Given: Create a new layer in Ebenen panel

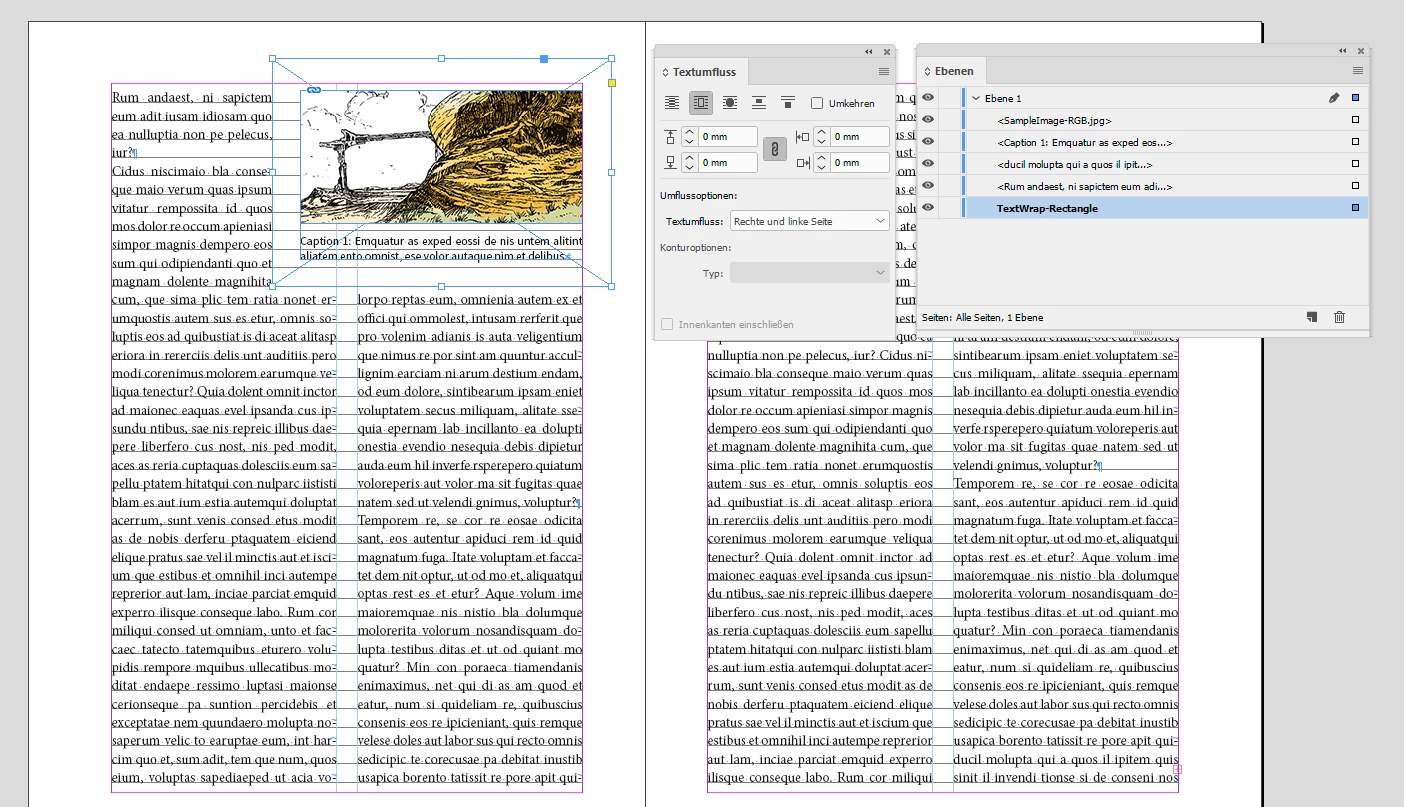Looking at the screenshot, I should [x=1313, y=317].
